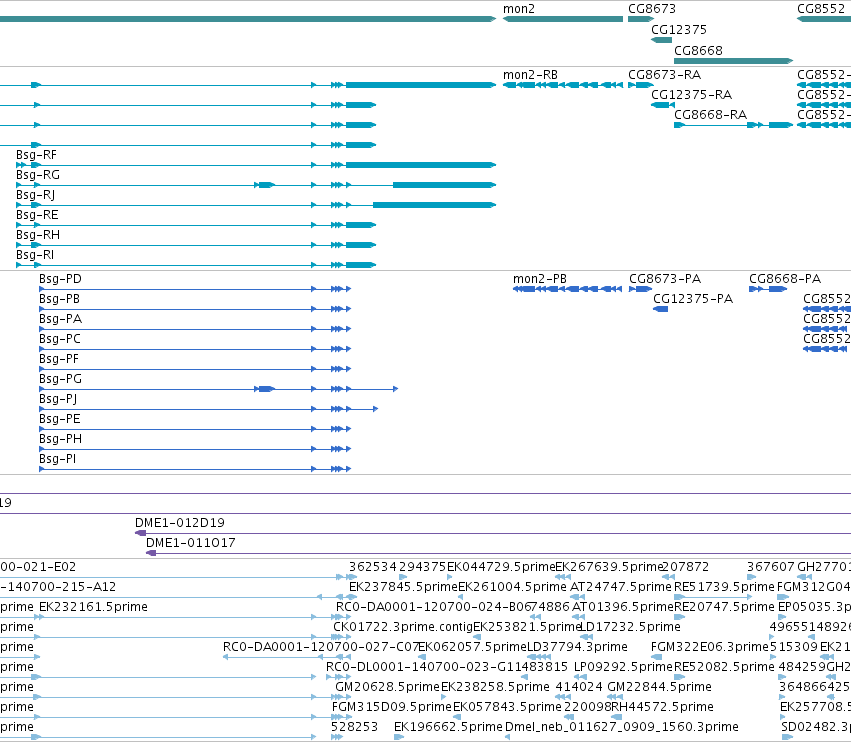Click the CG8668 gene label
Image resolution: width=851 pixels, height=742 pixels.
tap(698, 50)
